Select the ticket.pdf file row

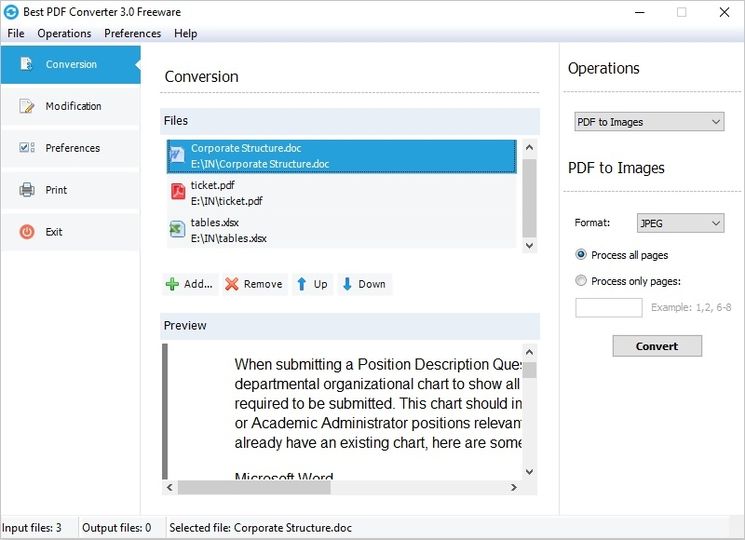coord(342,193)
